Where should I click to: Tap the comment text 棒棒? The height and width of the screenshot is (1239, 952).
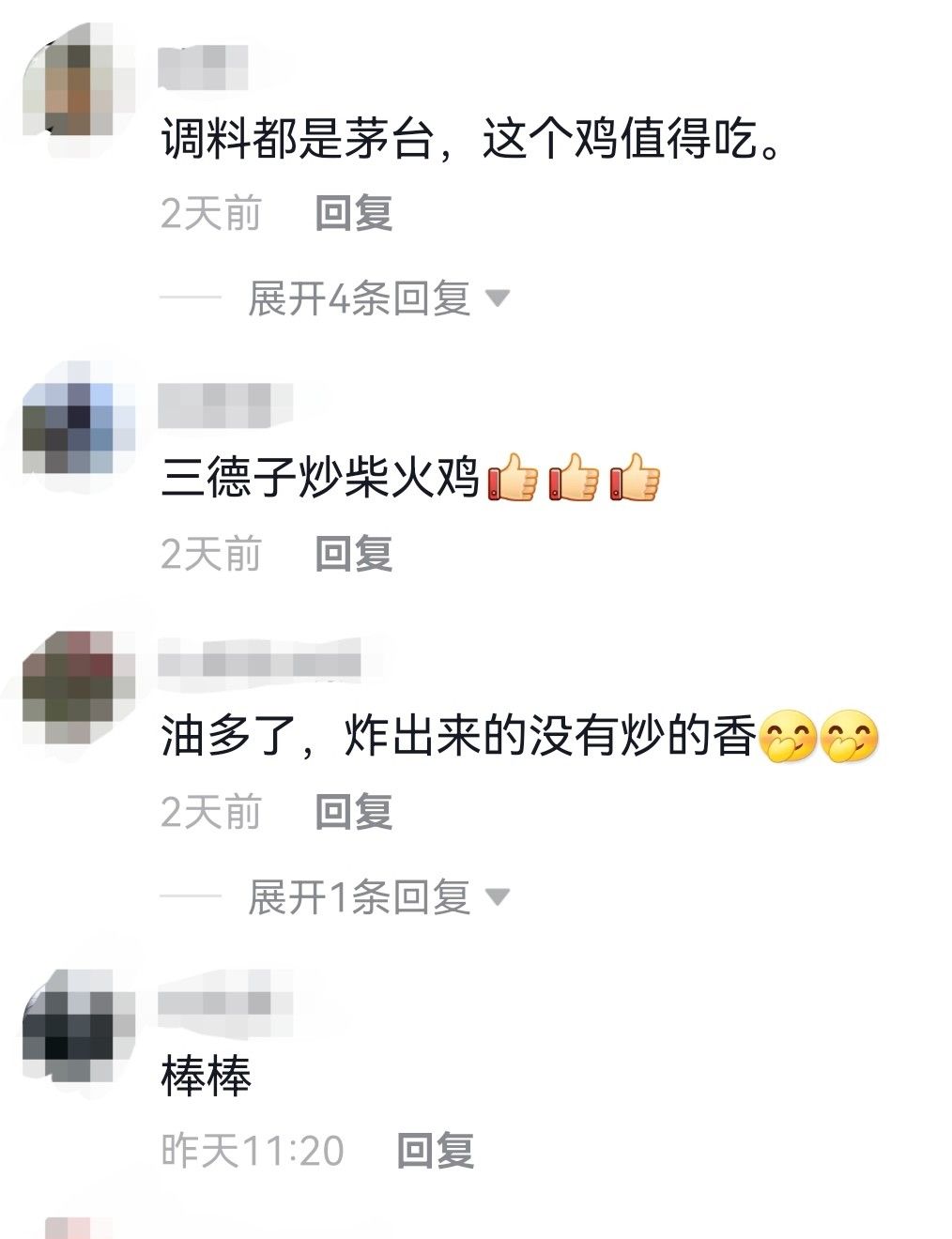point(207,1077)
